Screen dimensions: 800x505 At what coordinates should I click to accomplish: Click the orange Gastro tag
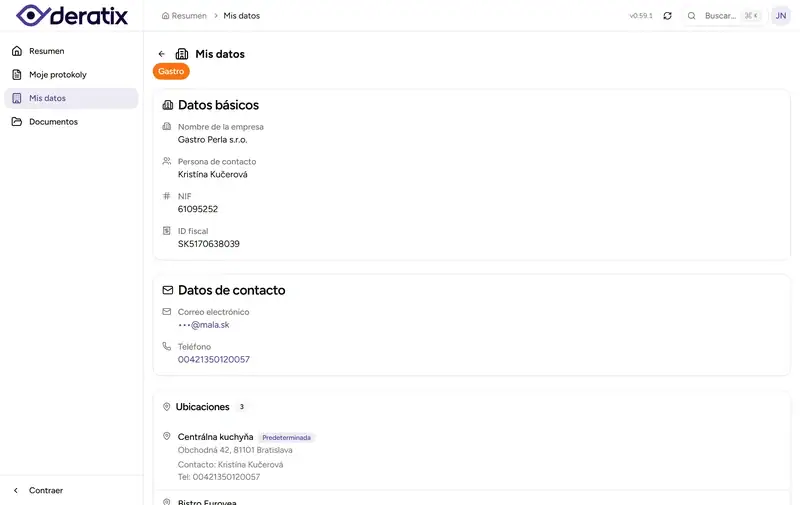[x=171, y=72]
